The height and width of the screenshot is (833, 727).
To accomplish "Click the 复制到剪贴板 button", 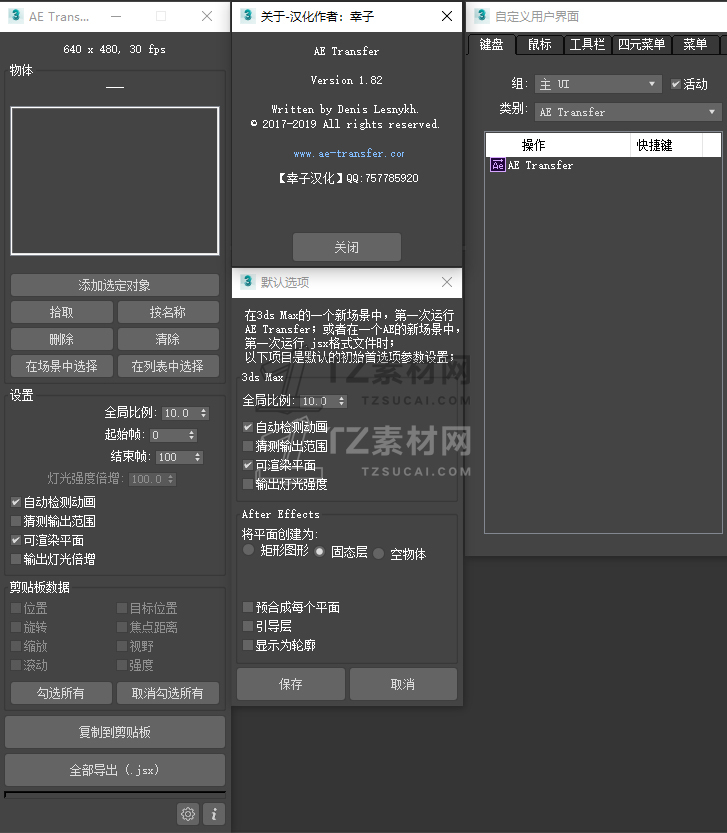I will click(x=115, y=732).
